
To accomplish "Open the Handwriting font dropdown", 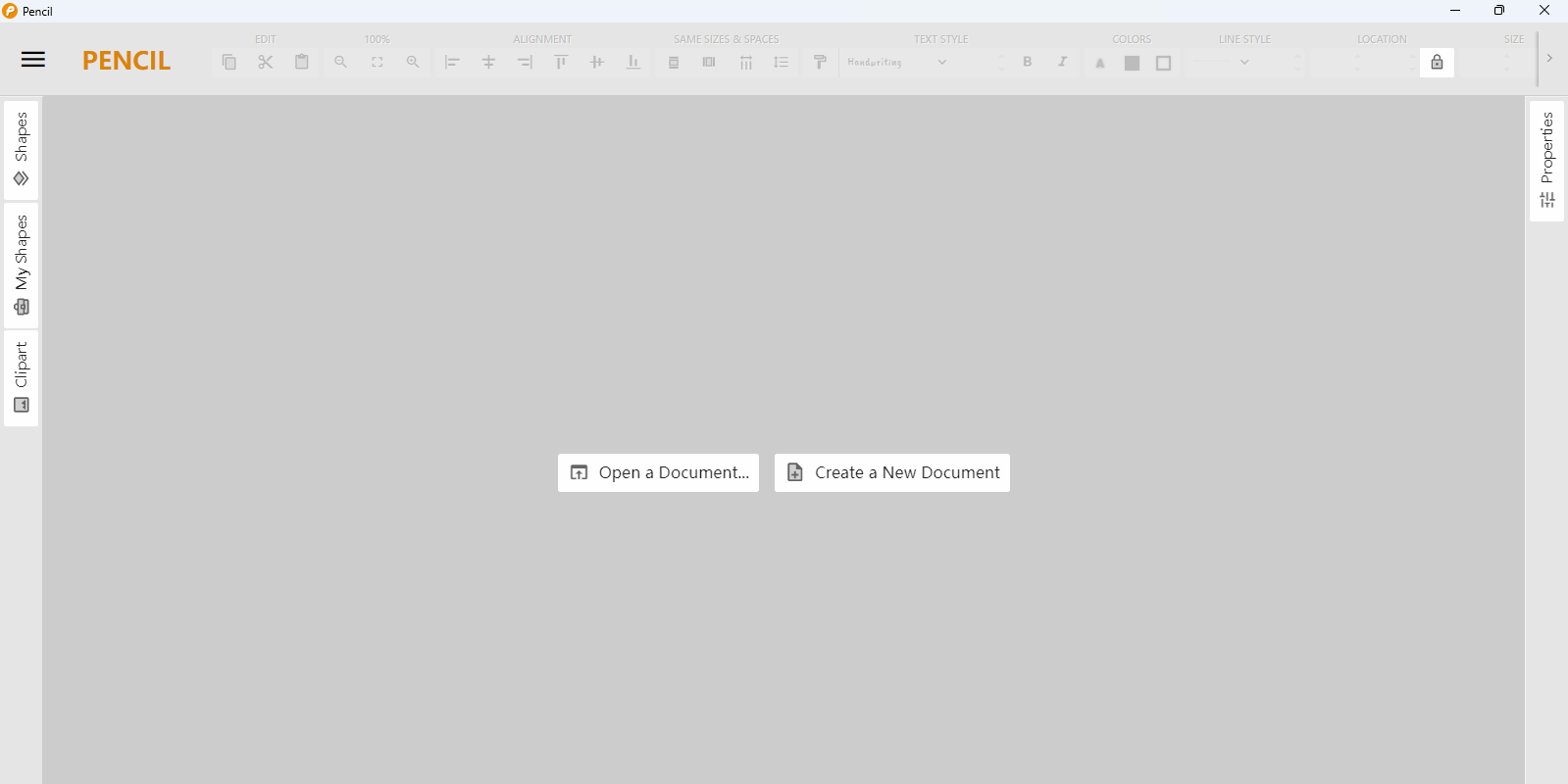I will point(897,62).
